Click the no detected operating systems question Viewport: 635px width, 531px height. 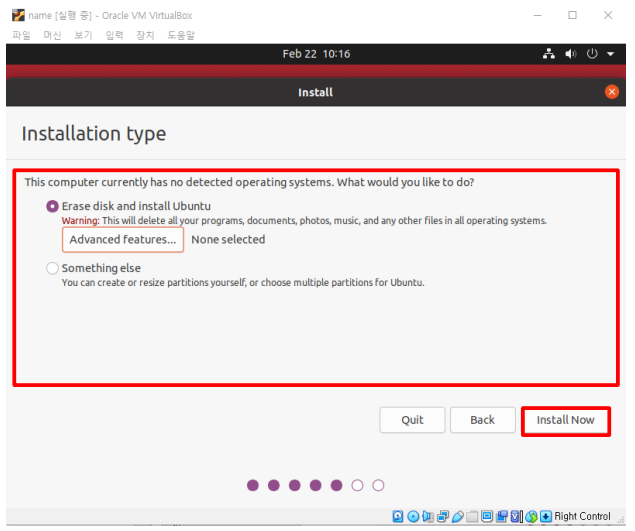(249, 182)
